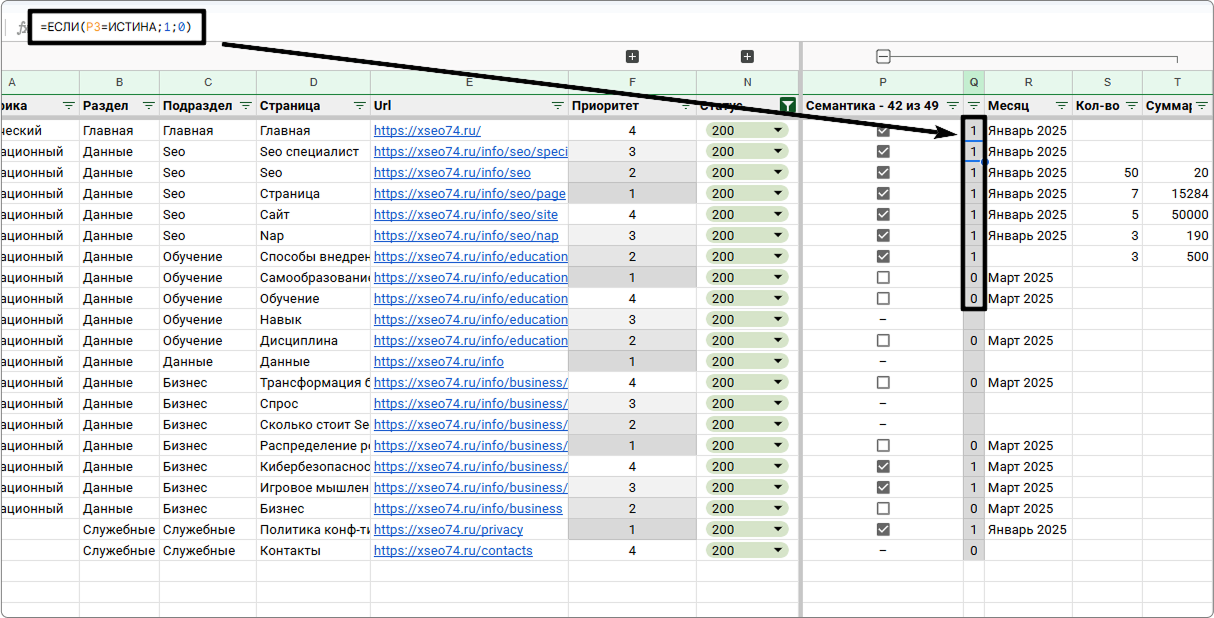Open status 200 dropdown in Страница row
The width and height of the screenshot is (1214, 618).
tap(777, 193)
